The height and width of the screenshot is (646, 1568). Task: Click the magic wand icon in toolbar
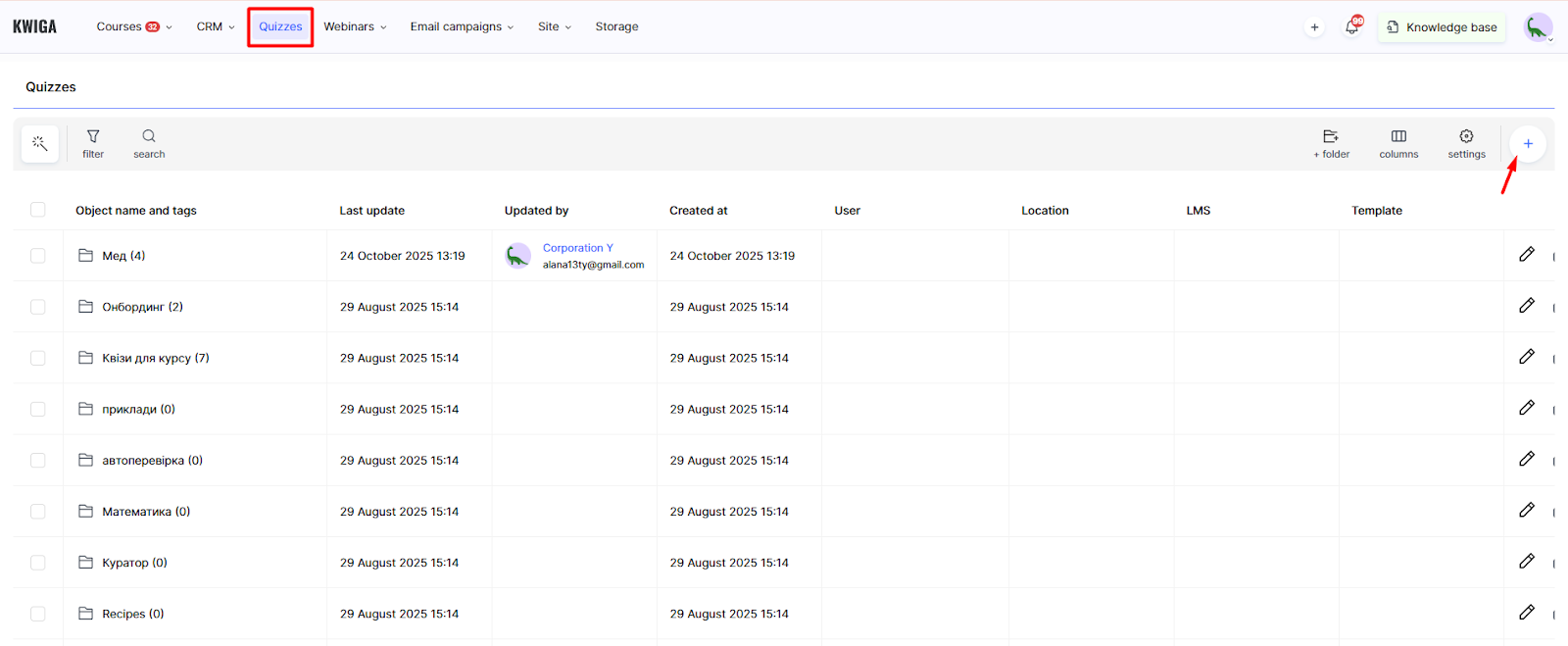(x=39, y=143)
